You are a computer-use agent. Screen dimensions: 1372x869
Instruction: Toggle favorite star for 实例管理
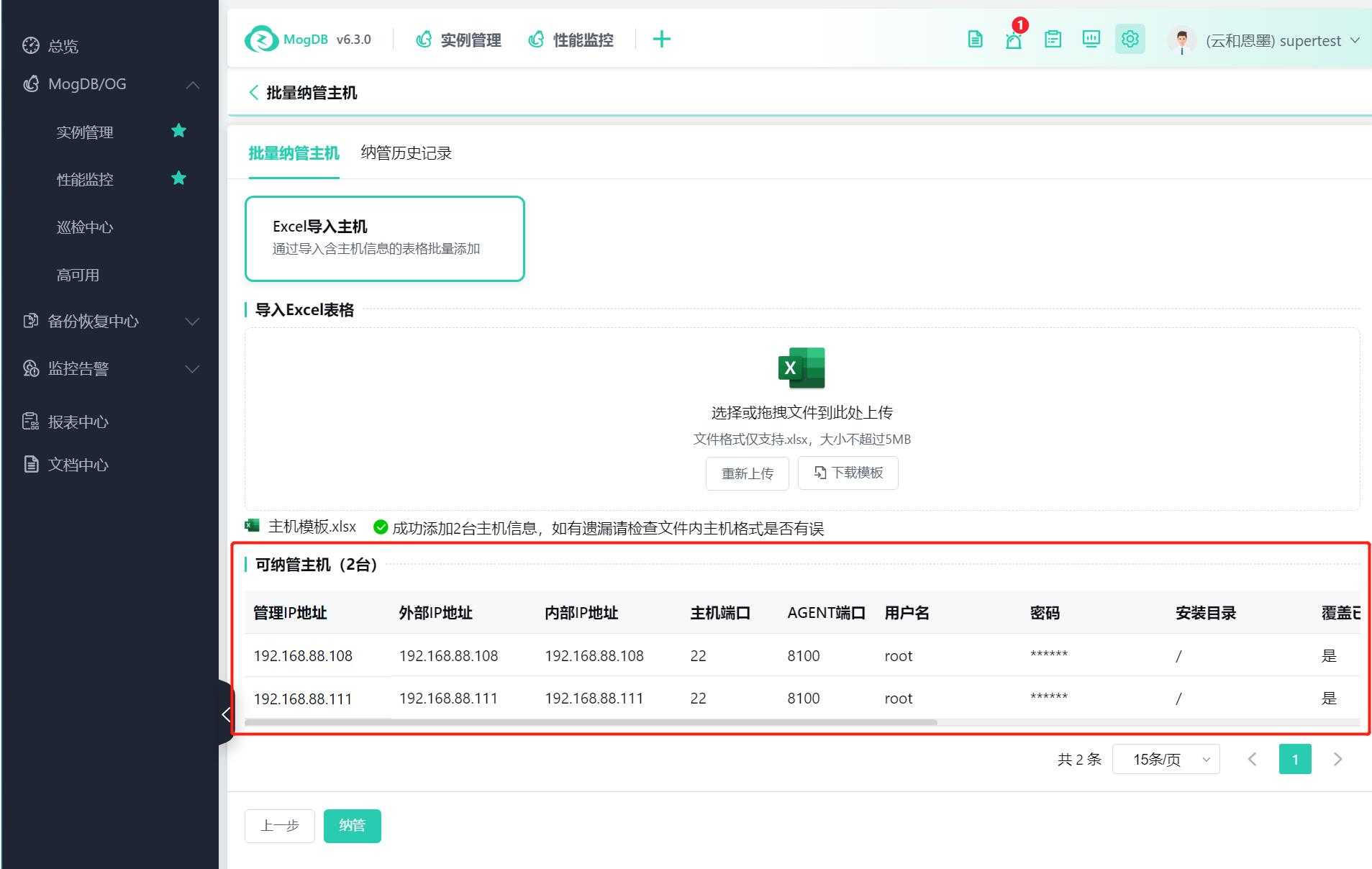tap(179, 131)
